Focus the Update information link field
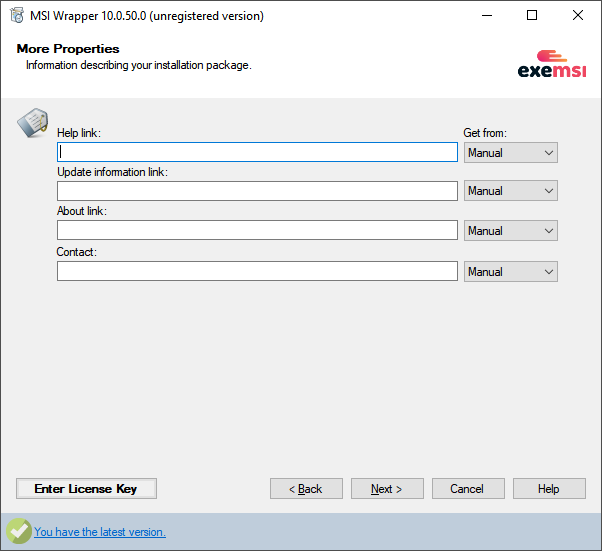The image size is (602, 551). [x=257, y=191]
